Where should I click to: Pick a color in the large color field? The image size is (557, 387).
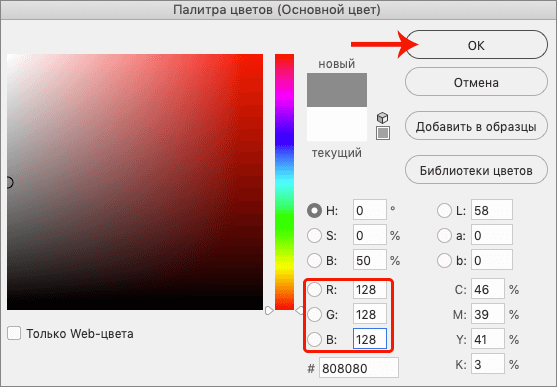click(135, 182)
